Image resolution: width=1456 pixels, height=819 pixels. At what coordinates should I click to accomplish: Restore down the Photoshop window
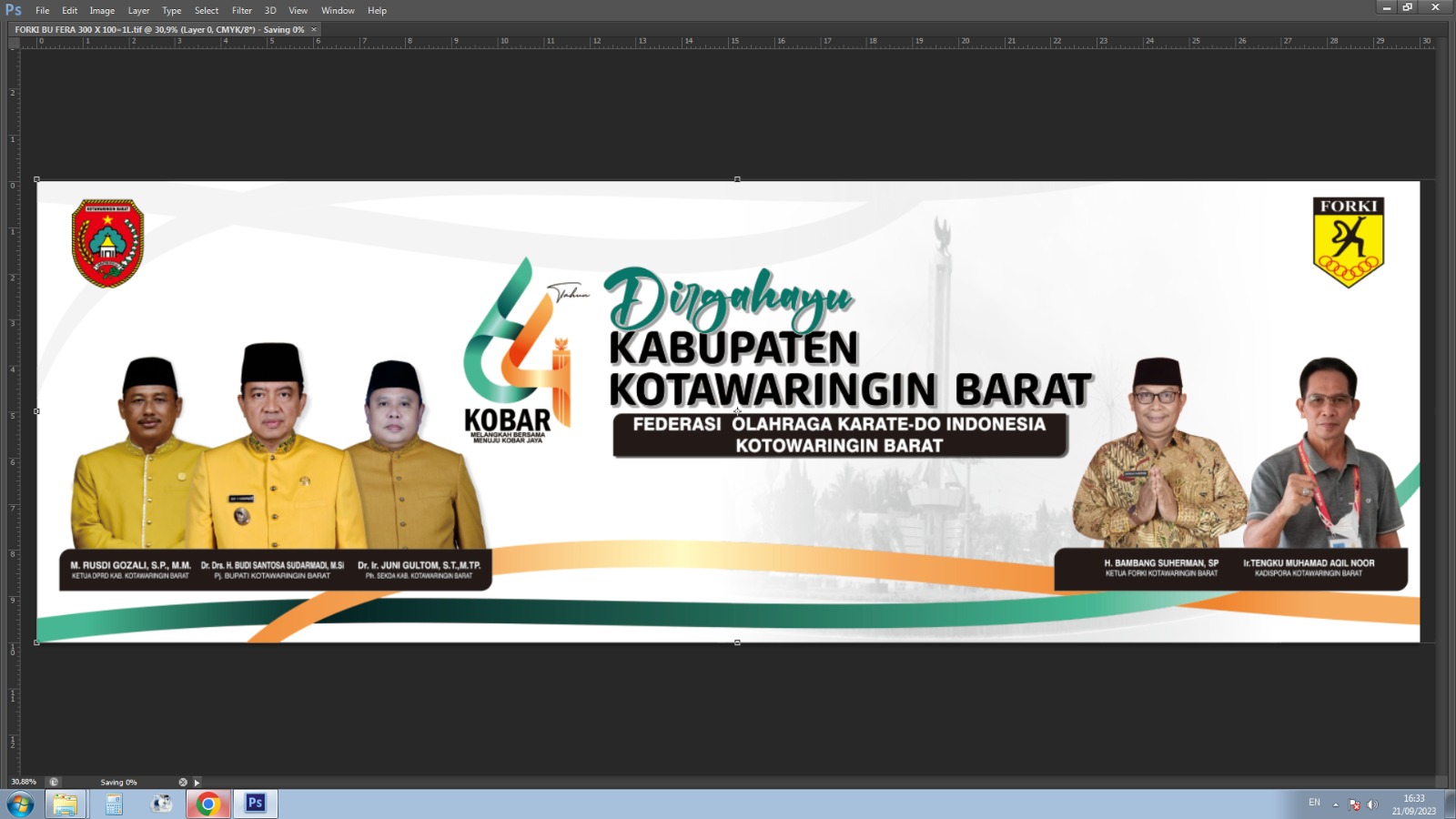(1408, 7)
